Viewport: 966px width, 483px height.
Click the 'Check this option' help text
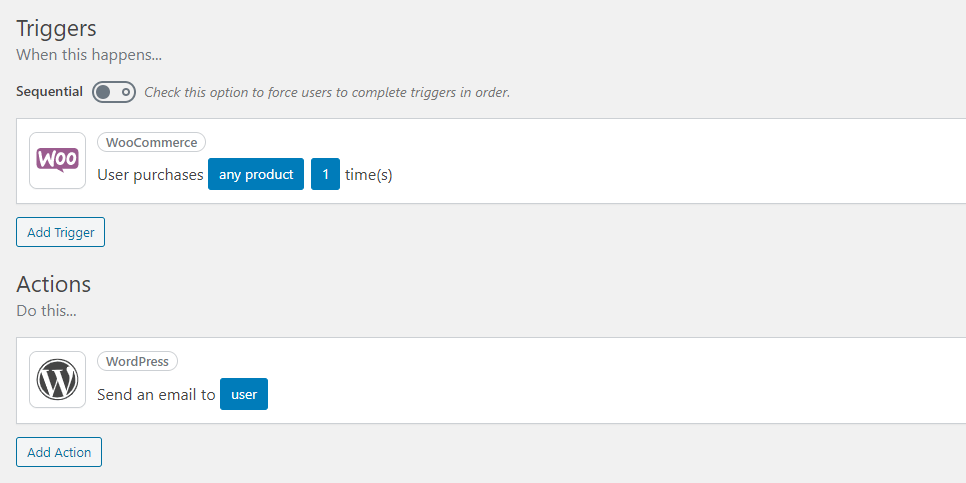[327, 92]
